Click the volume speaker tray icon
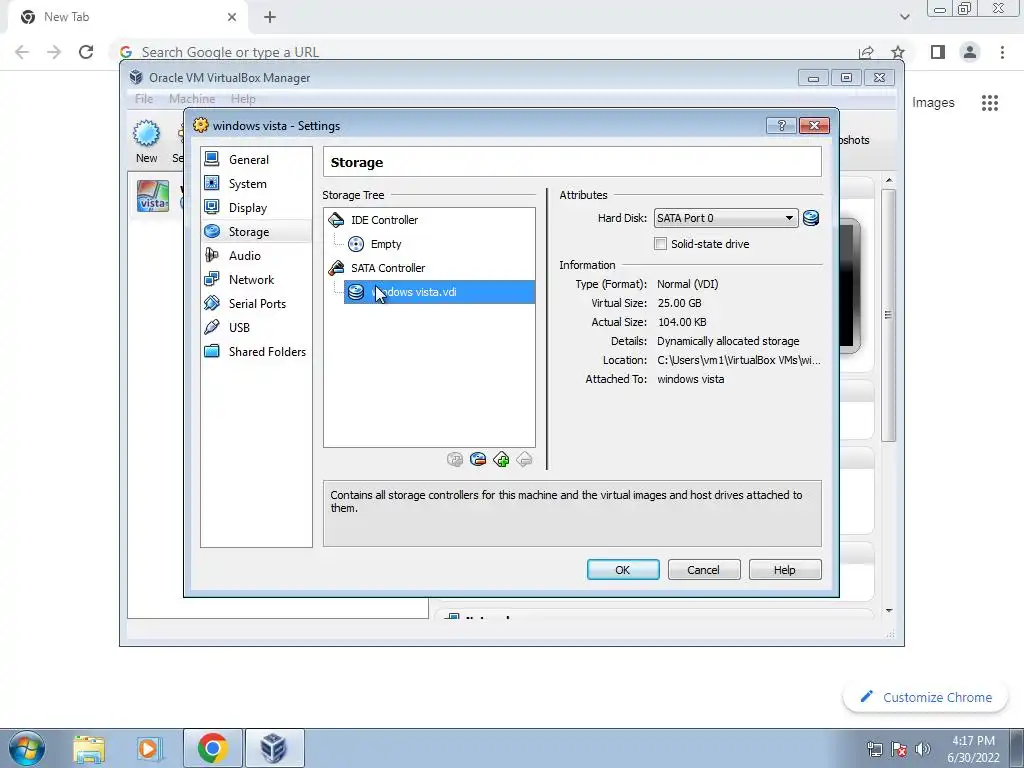This screenshot has height=768, width=1024. [x=923, y=748]
